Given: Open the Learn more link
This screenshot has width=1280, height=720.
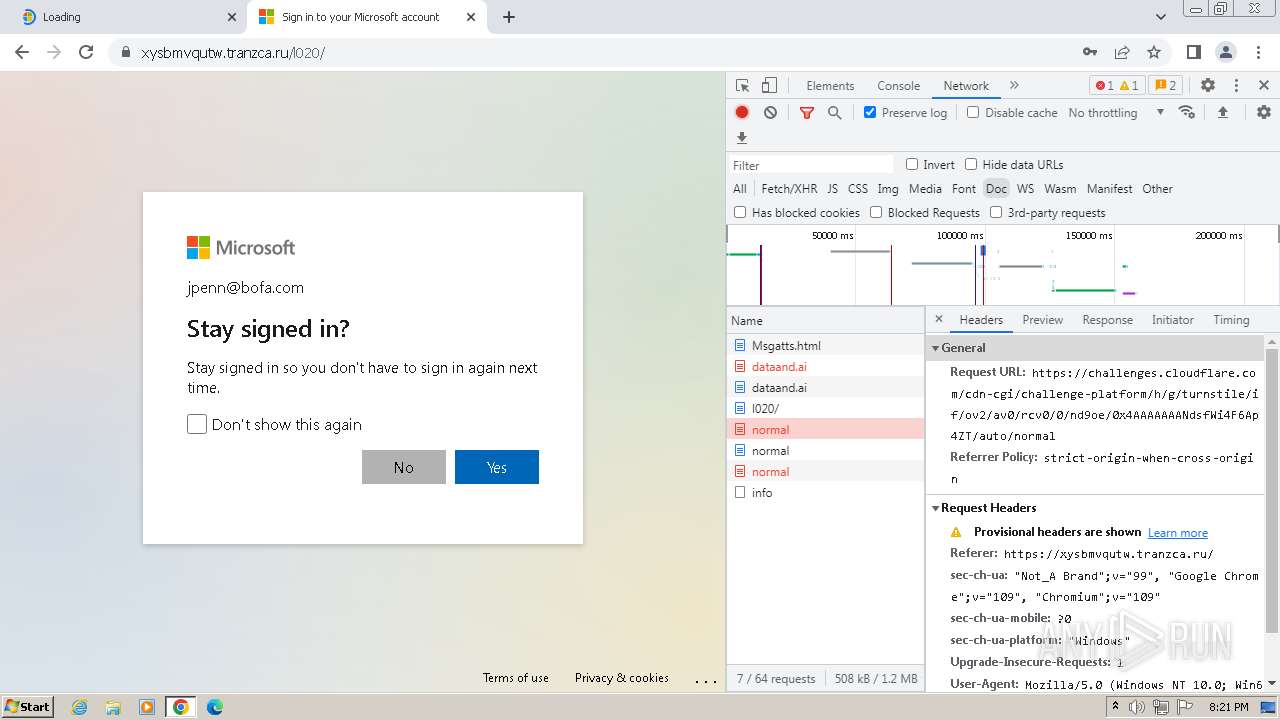Looking at the screenshot, I should tap(1177, 533).
